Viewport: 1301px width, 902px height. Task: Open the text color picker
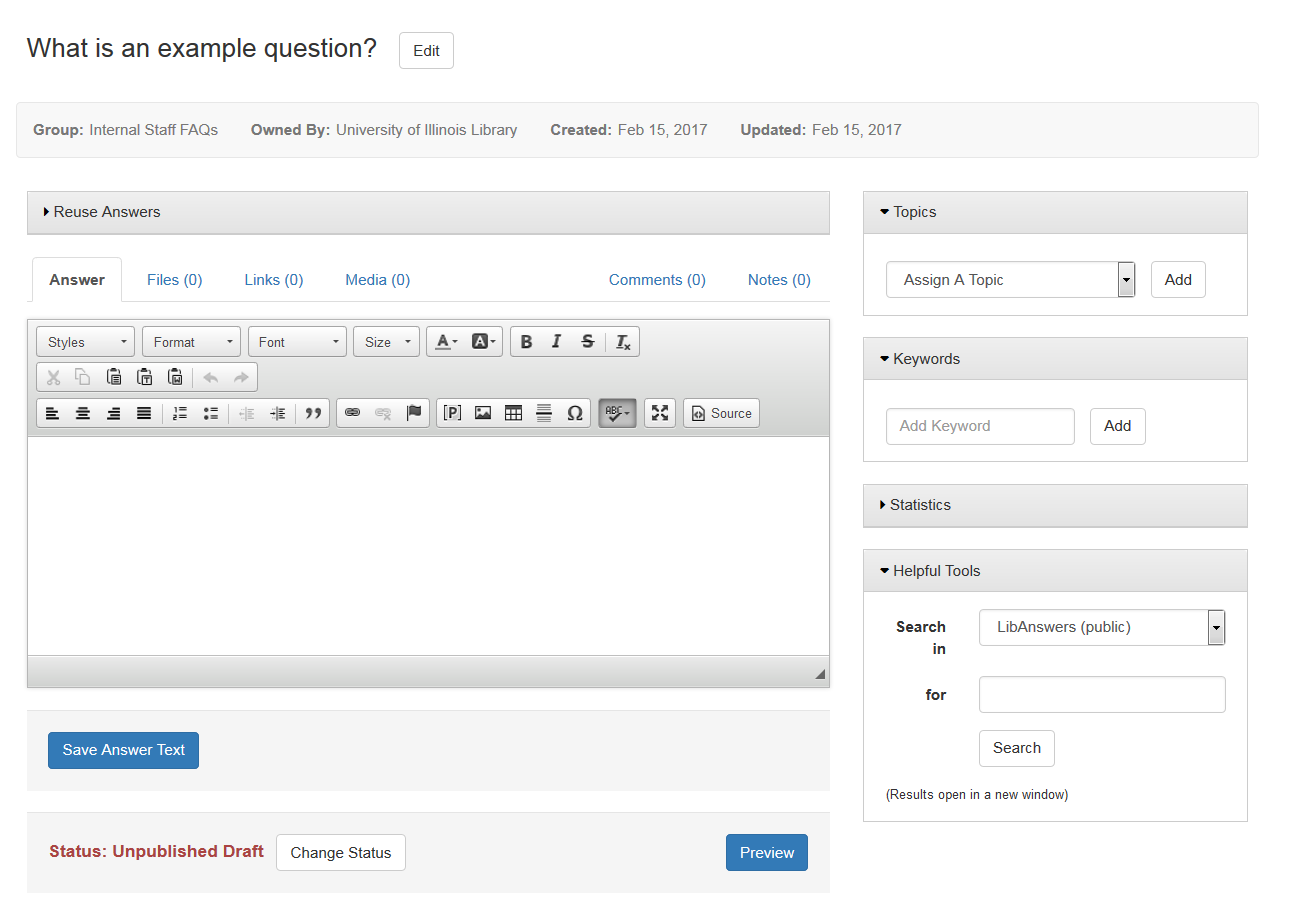[446, 342]
